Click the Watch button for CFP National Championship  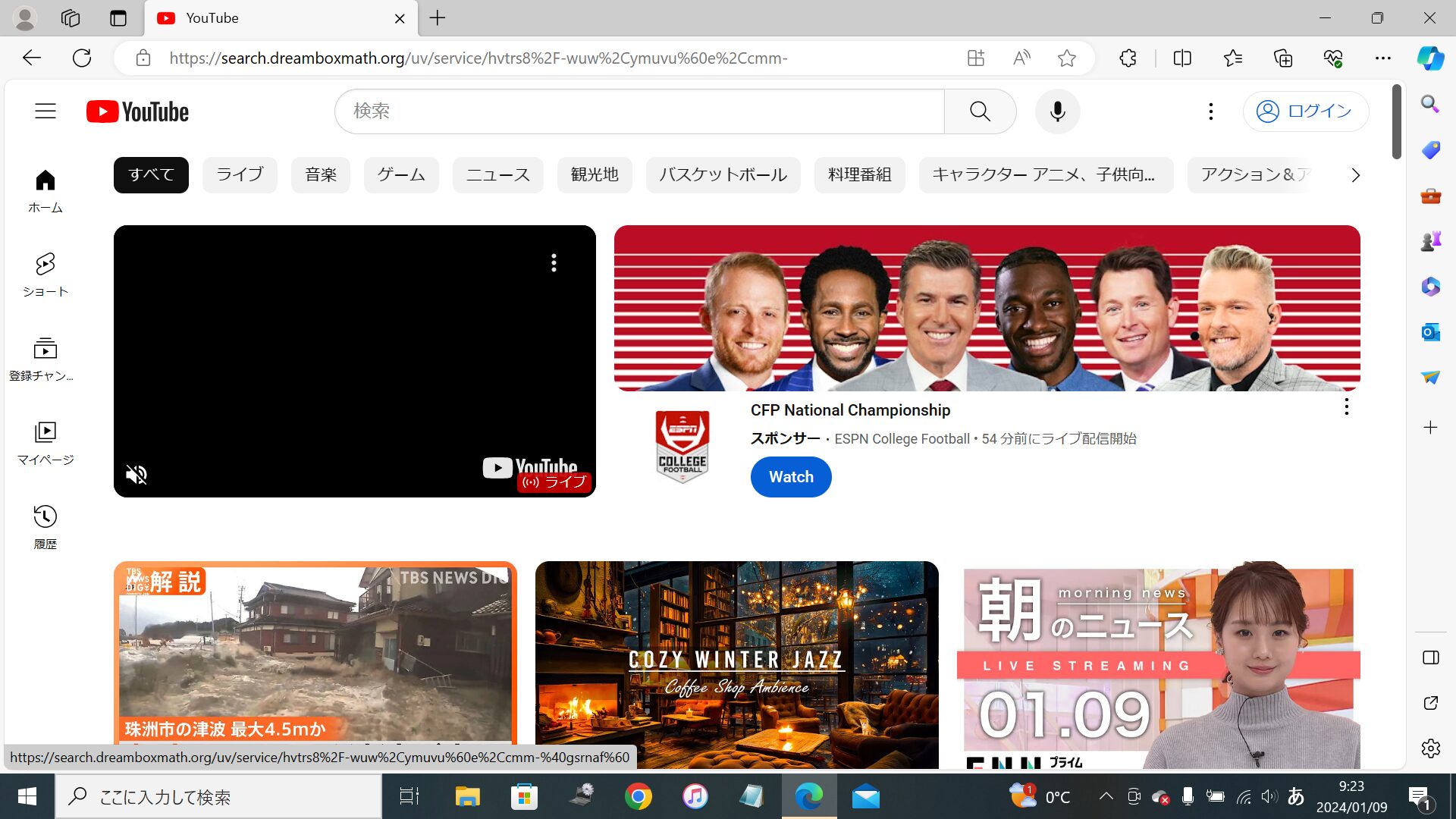(x=790, y=476)
